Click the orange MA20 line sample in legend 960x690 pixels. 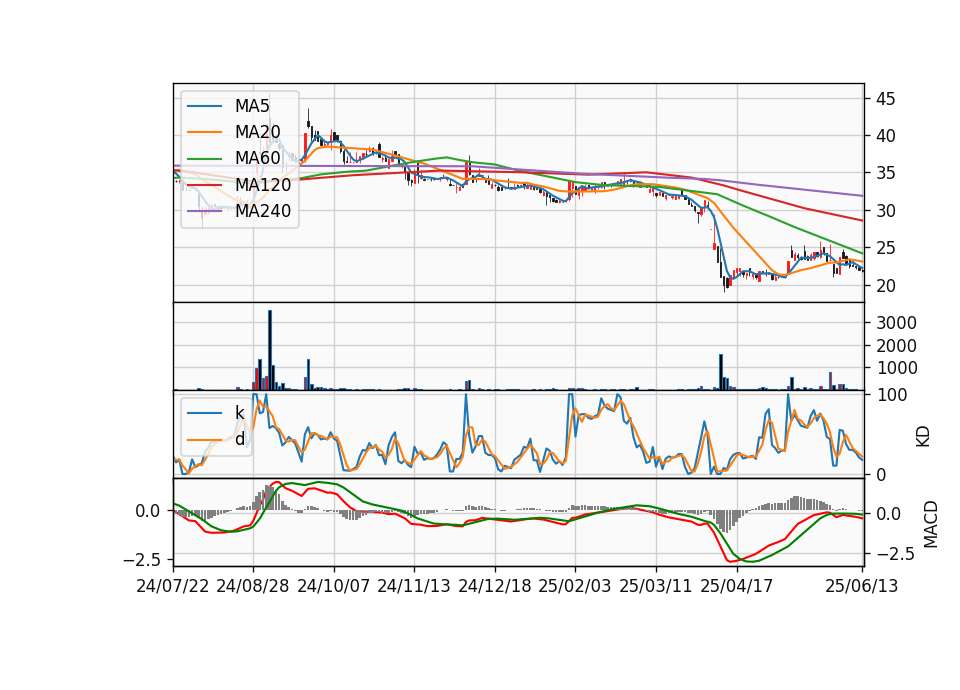(204, 132)
